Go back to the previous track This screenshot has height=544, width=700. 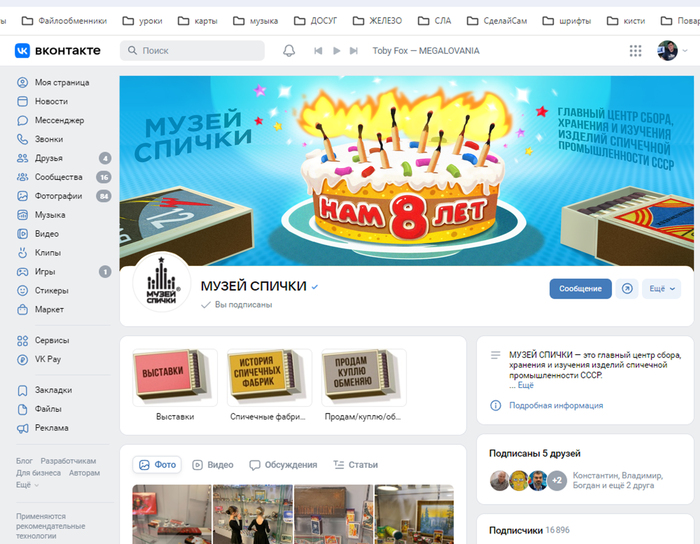pyautogui.click(x=318, y=50)
